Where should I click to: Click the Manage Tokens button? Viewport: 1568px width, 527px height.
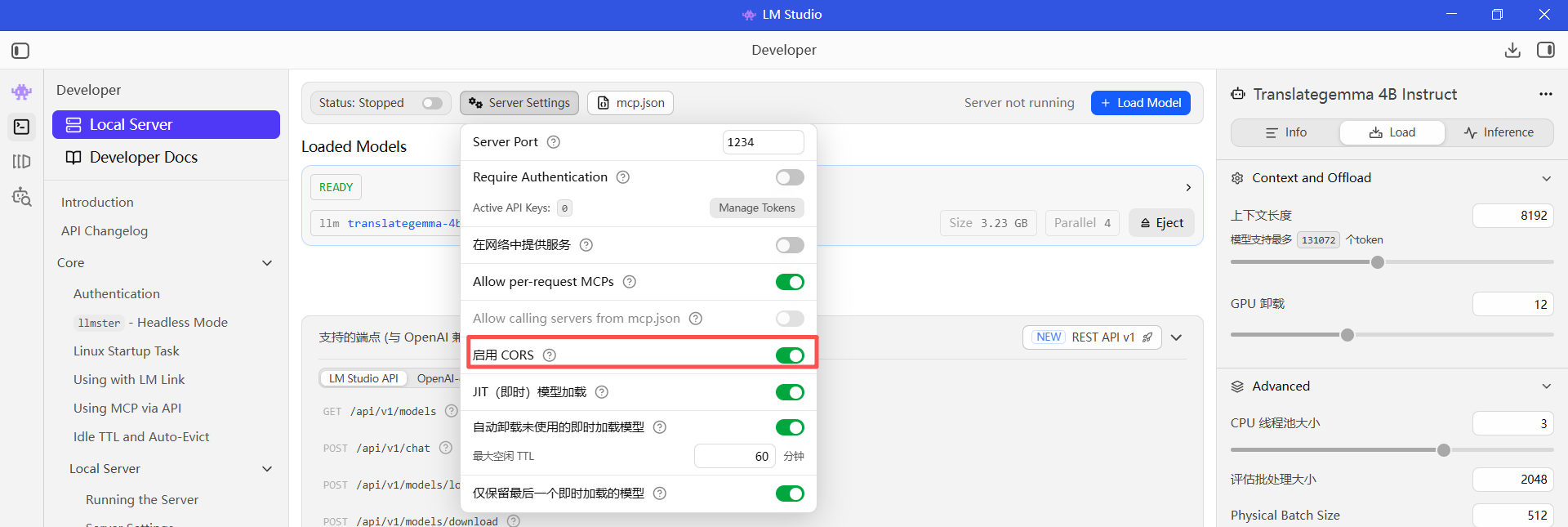click(x=757, y=208)
